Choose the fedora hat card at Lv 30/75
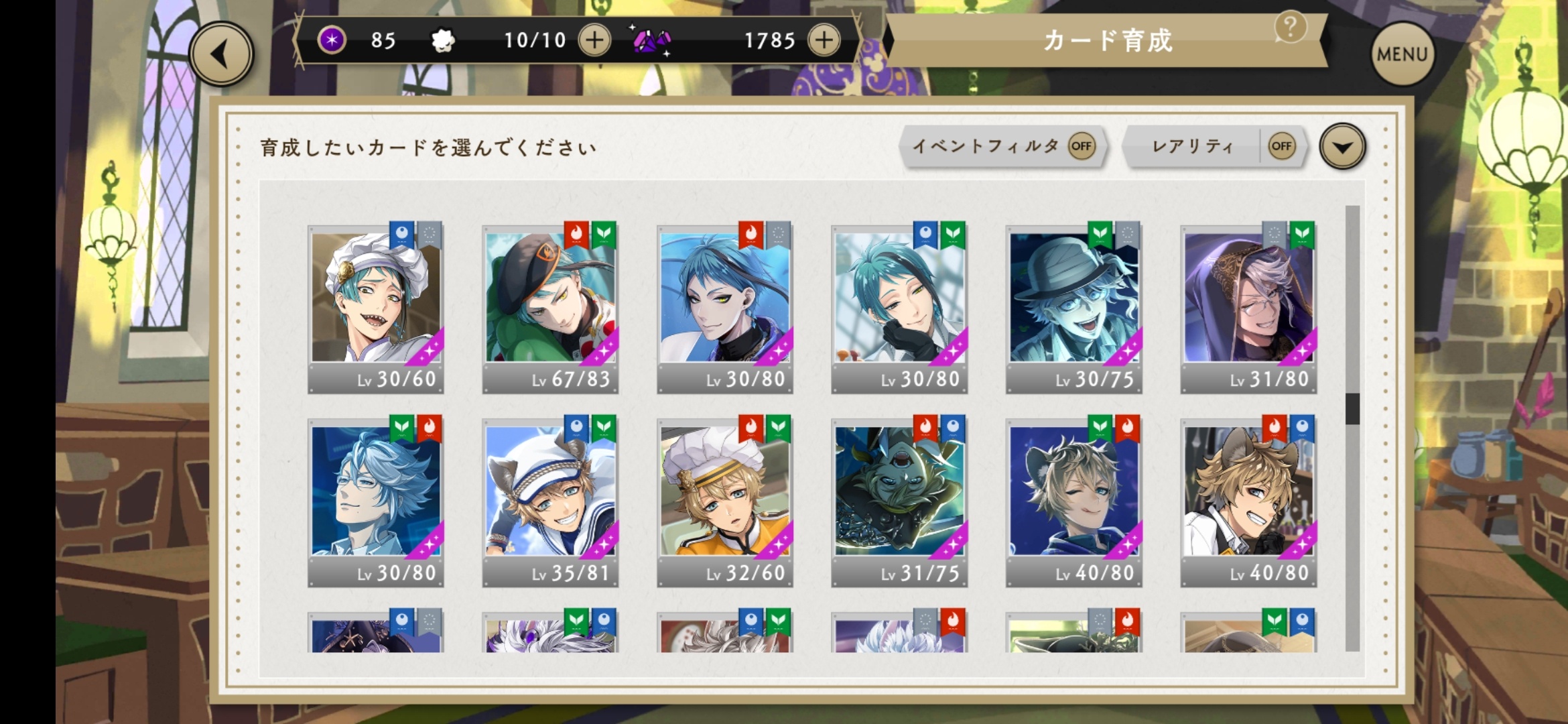This screenshot has width=1568, height=724. click(x=1073, y=308)
